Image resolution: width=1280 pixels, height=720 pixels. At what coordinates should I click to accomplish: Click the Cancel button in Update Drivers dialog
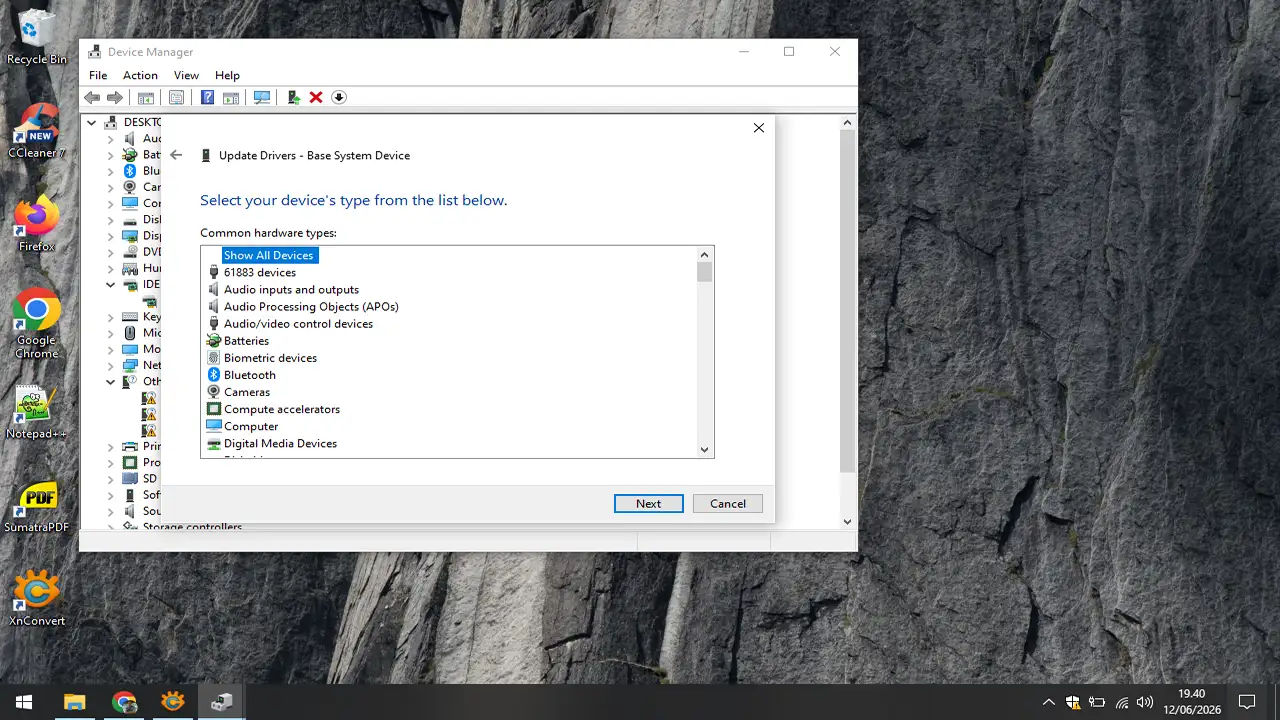coord(728,504)
